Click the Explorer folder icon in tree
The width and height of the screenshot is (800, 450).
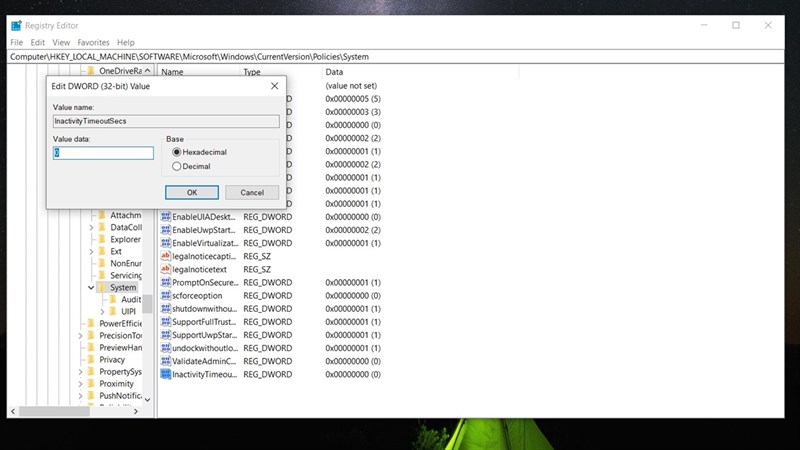102,239
